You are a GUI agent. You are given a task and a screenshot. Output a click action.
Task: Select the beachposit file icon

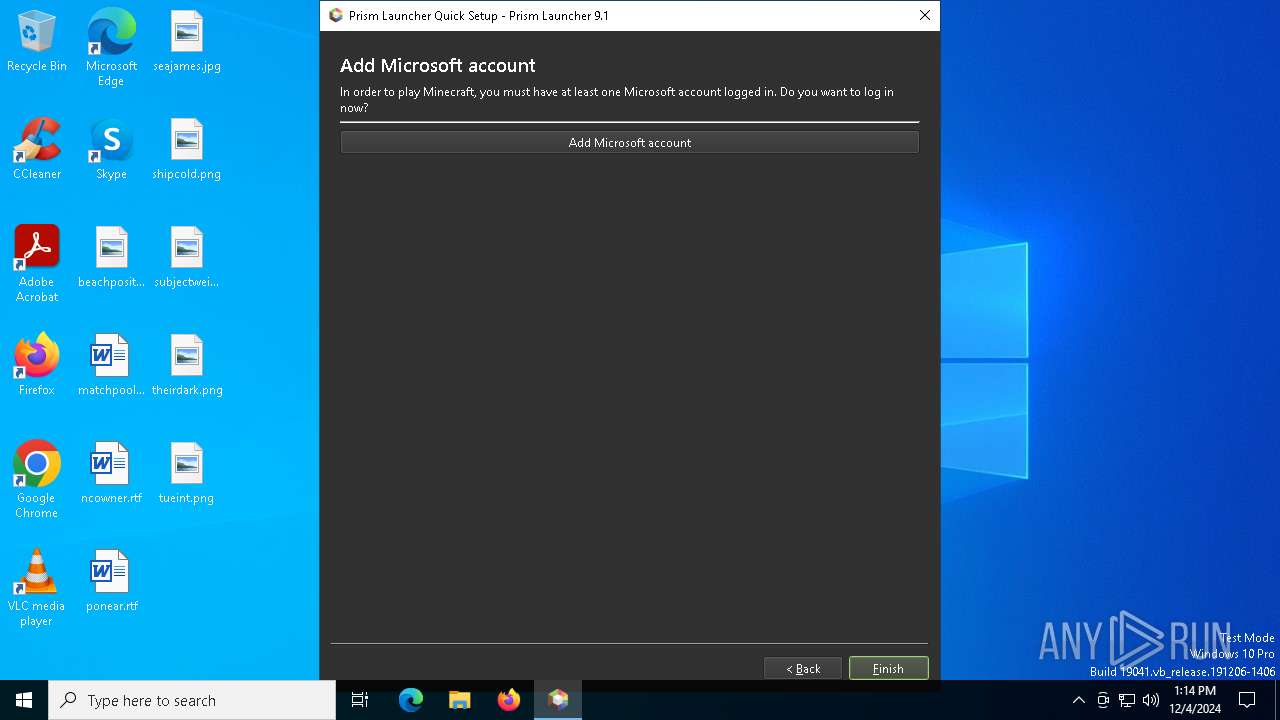click(x=111, y=258)
